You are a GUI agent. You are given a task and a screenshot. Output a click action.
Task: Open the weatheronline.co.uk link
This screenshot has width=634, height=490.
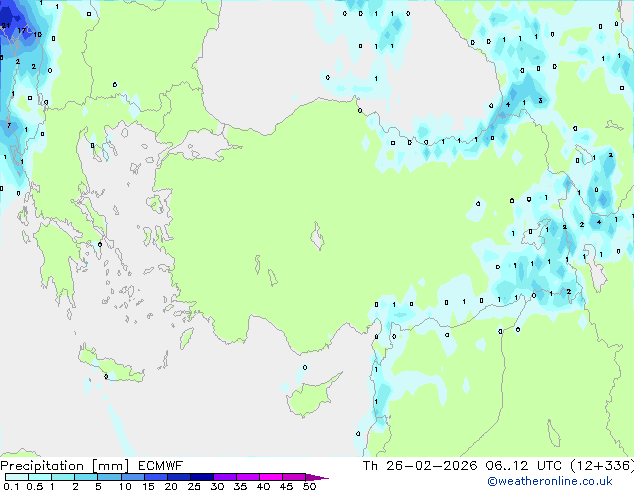[550, 481]
